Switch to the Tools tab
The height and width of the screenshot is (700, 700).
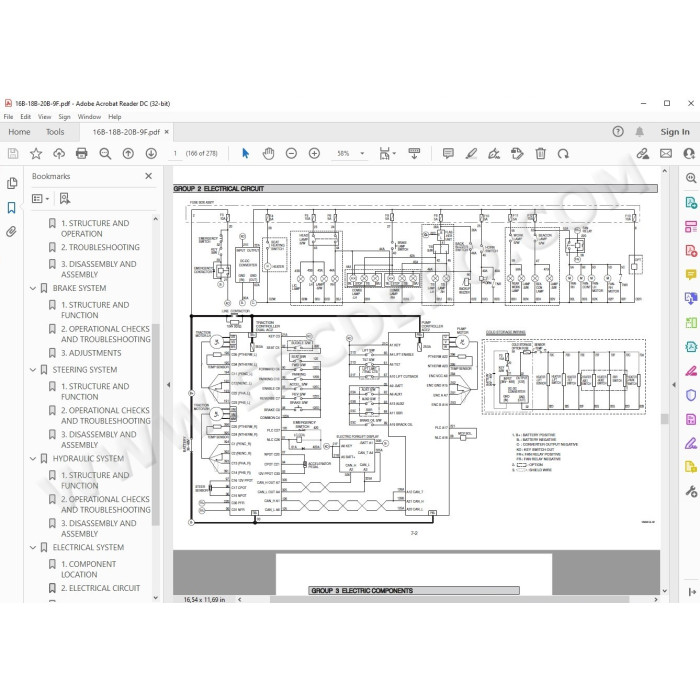55,132
